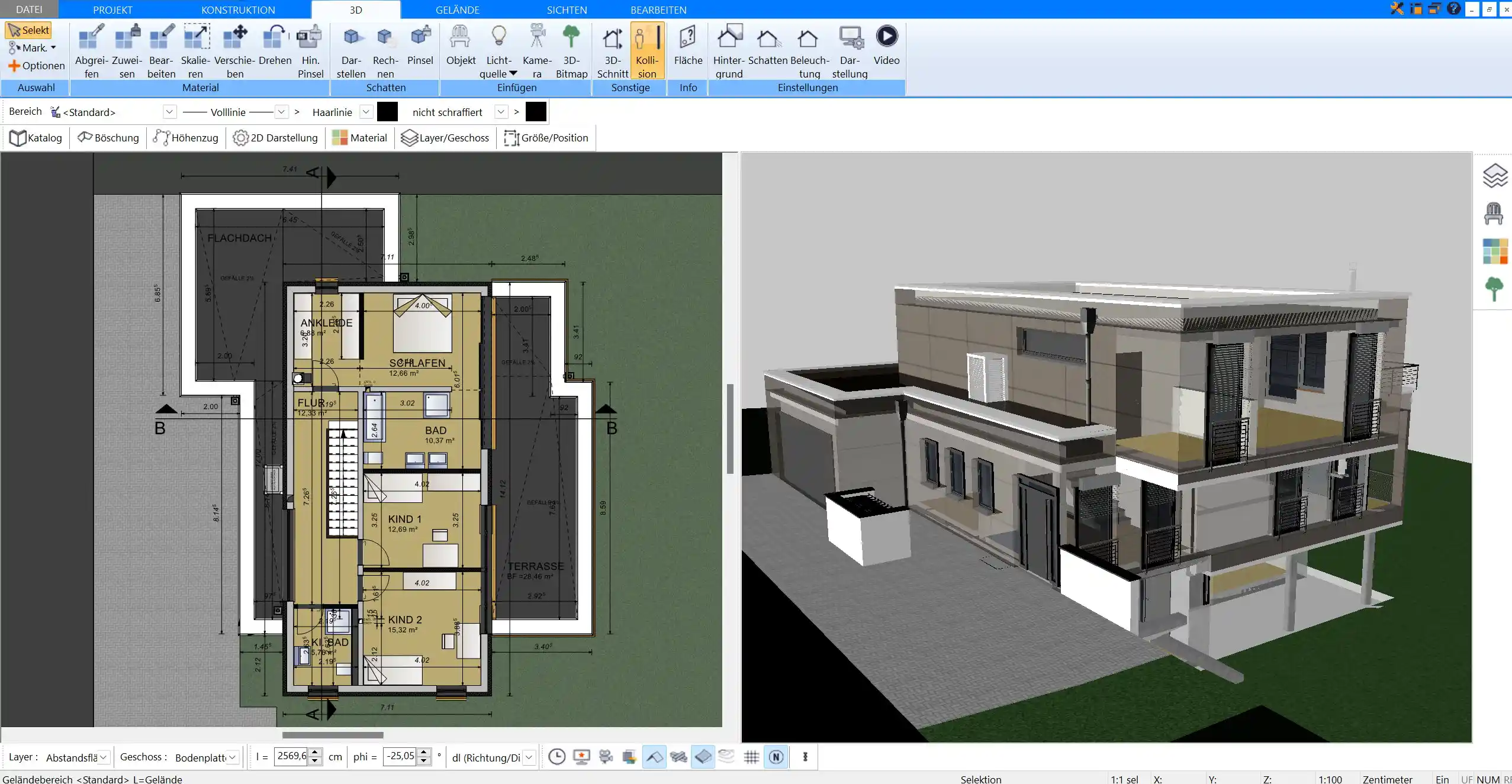
Task: Choose the Skalieren material scale tool
Action: click(x=195, y=51)
